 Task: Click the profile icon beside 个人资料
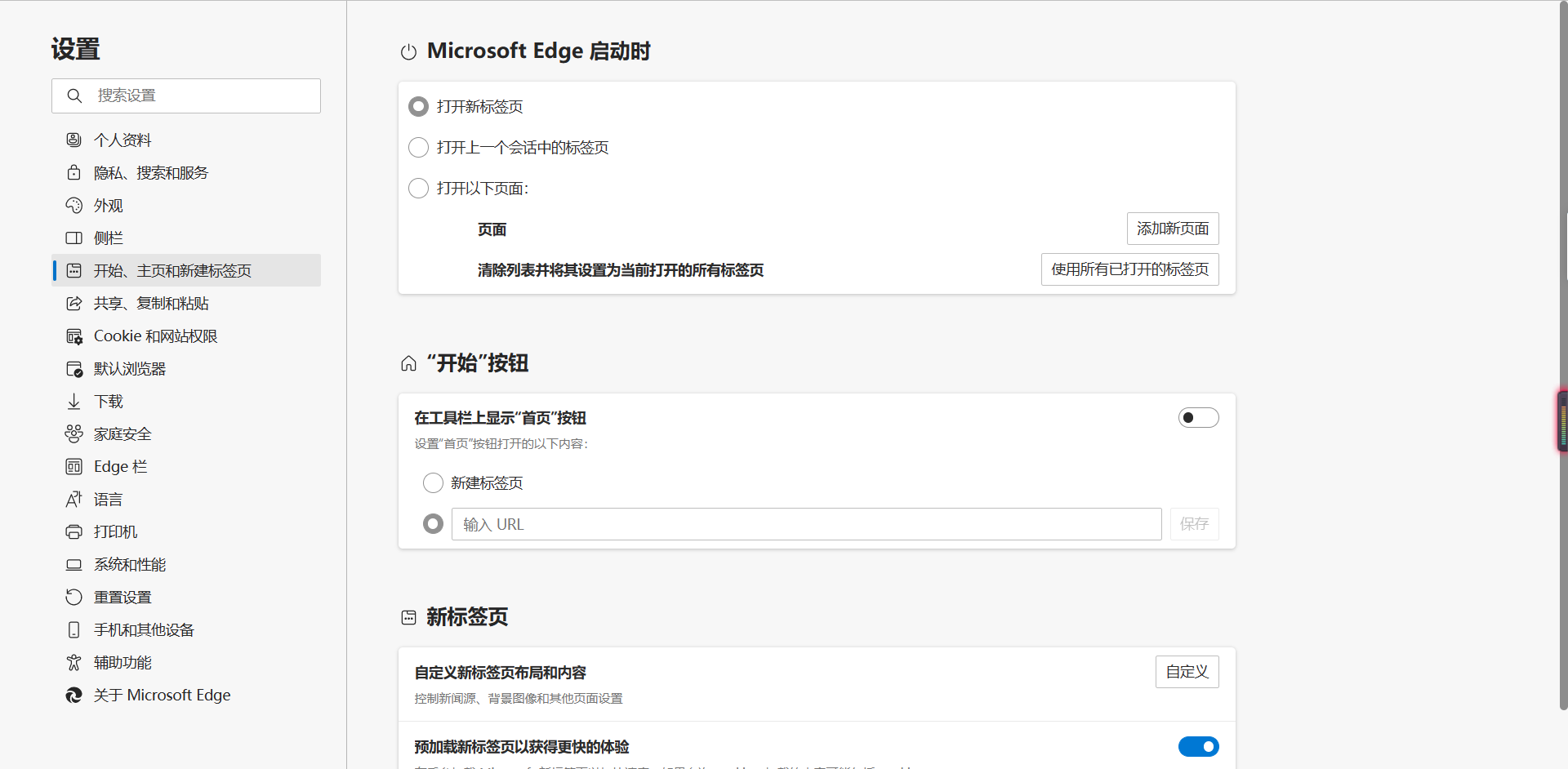tap(73, 140)
